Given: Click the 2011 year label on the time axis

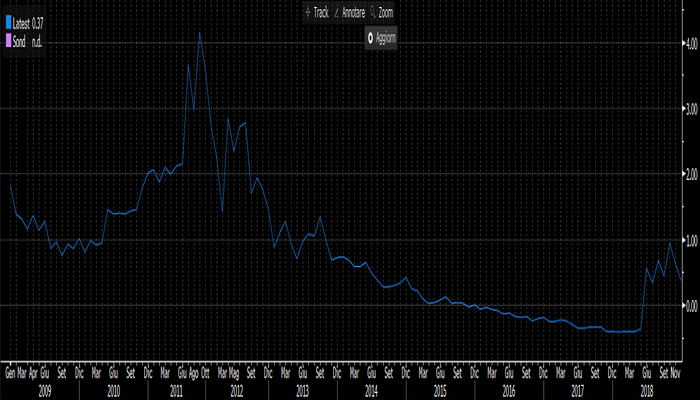Looking at the screenshot, I should (x=176, y=386).
